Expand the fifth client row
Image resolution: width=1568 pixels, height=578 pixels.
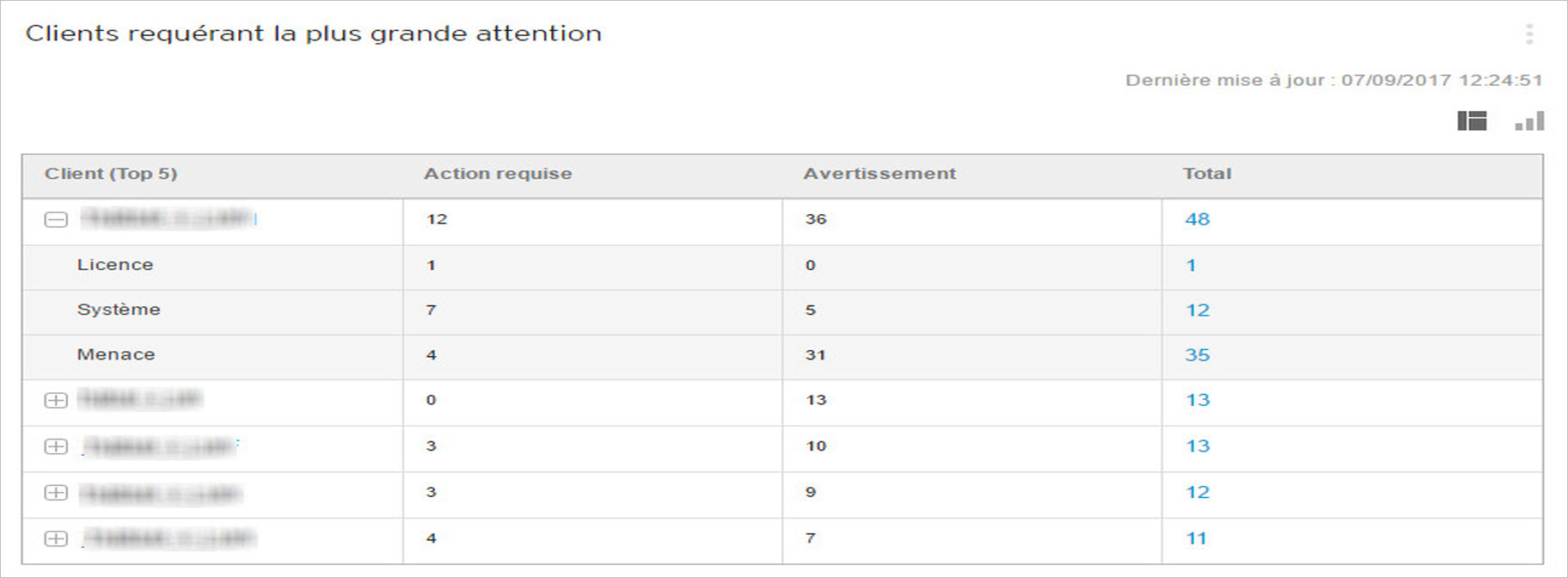click(x=56, y=539)
